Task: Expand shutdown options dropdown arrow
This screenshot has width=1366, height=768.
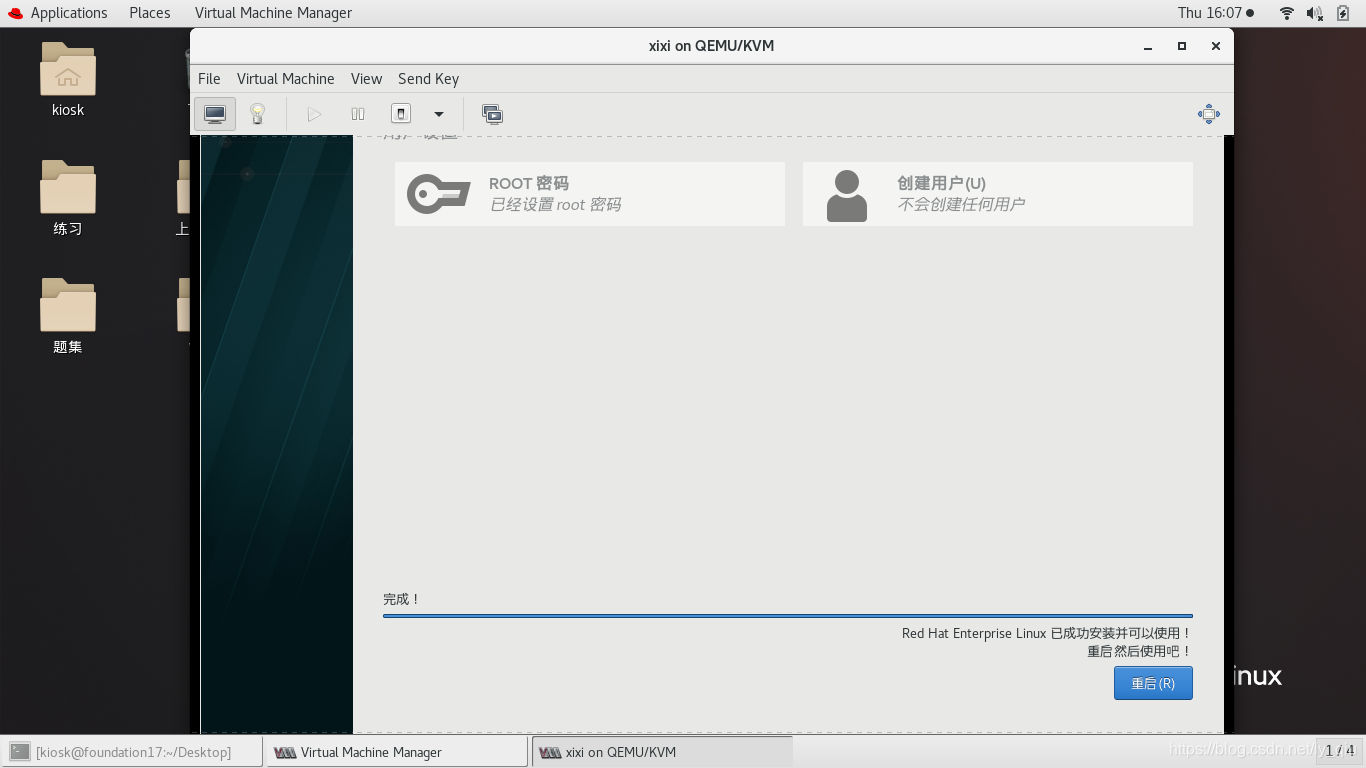Action: (x=438, y=114)
